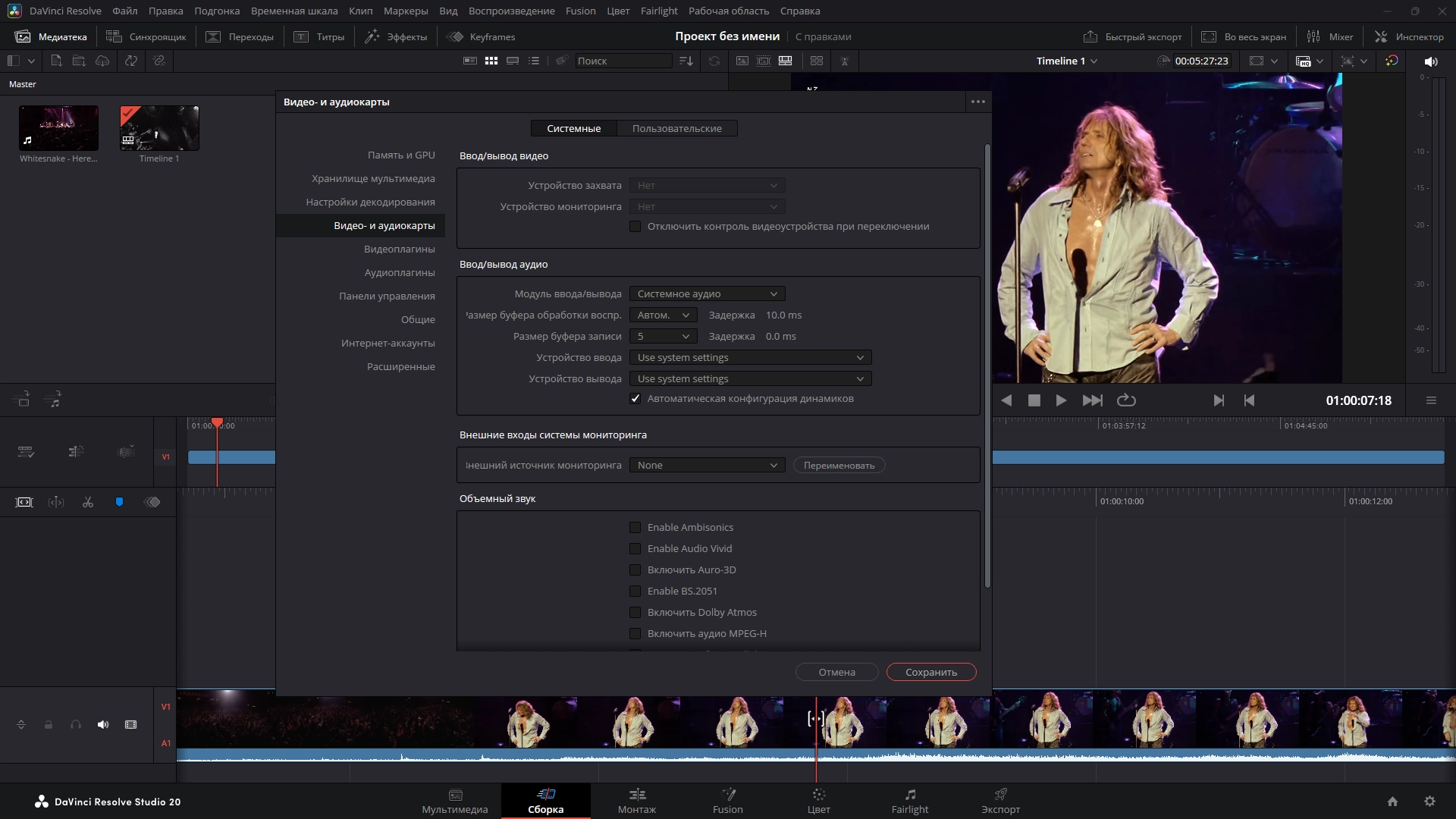Switch to the Пользовательские tab

676,129
